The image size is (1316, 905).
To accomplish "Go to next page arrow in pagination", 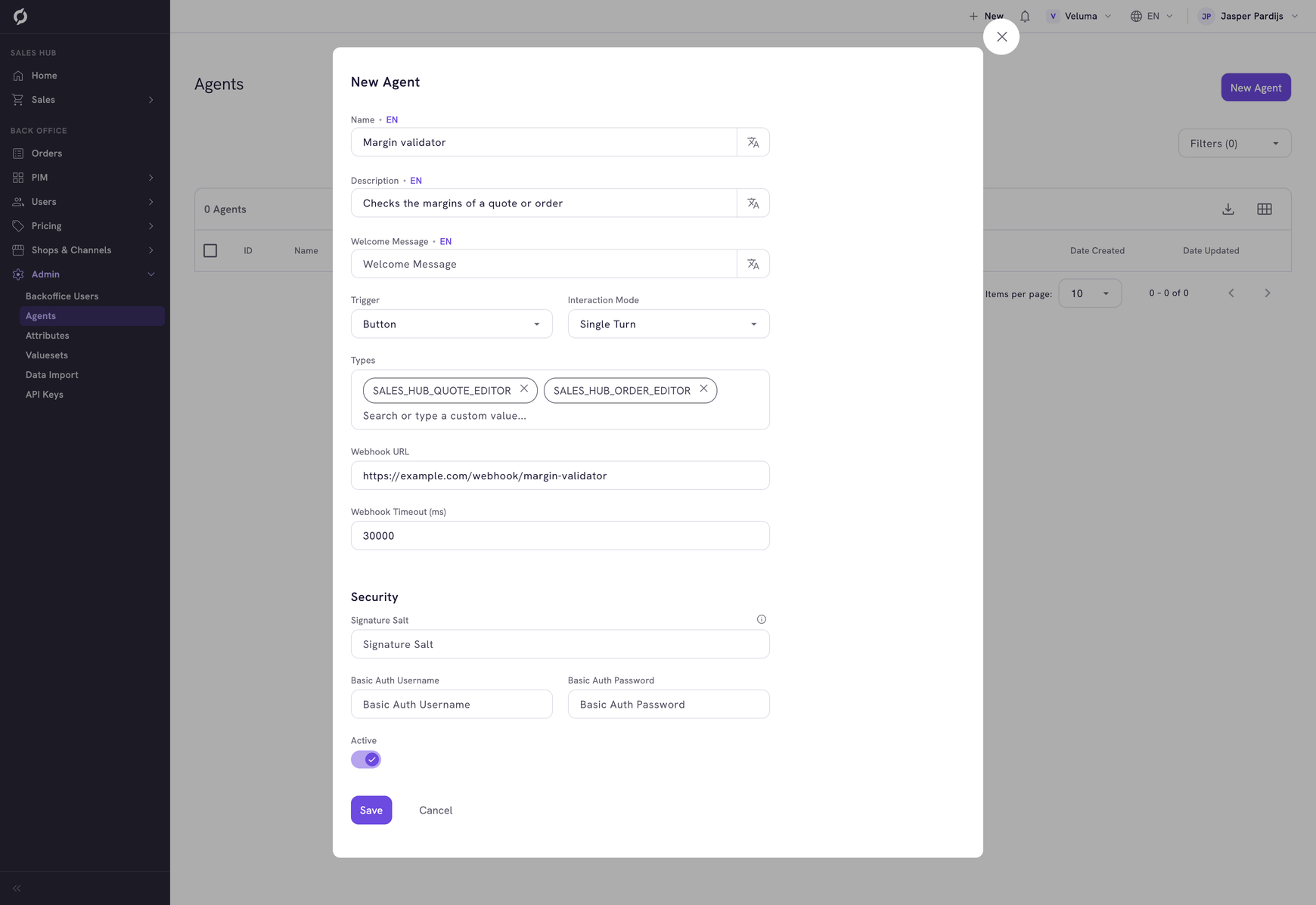I will pos(1268,293).
